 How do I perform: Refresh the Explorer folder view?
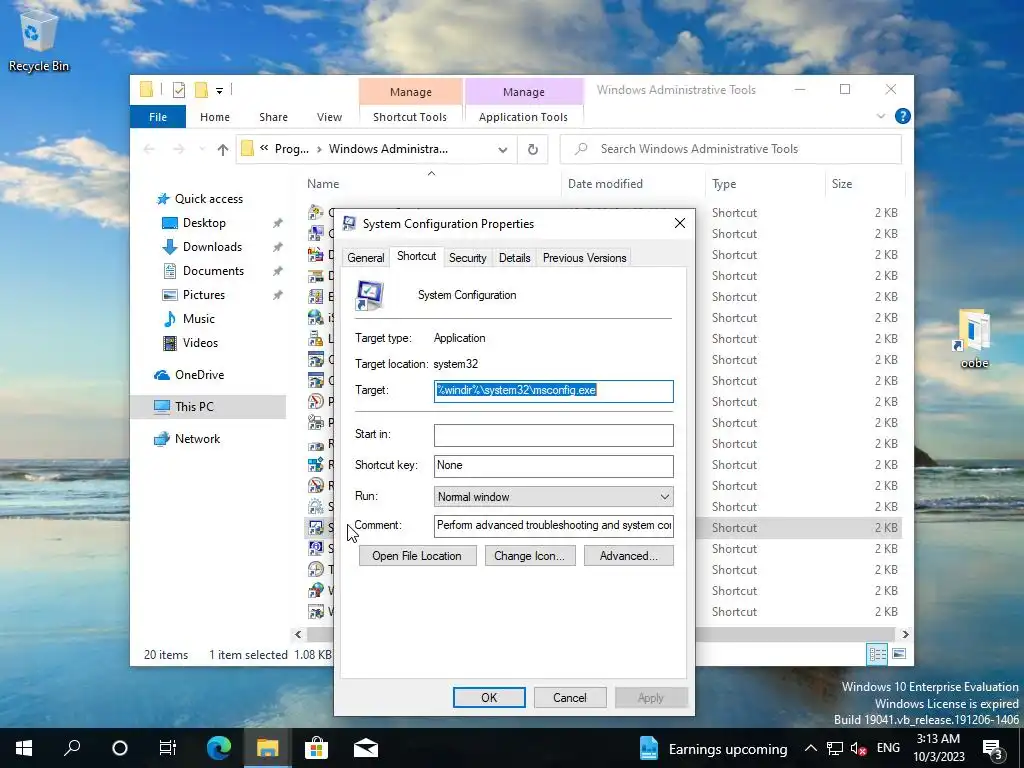coord(533,150)
